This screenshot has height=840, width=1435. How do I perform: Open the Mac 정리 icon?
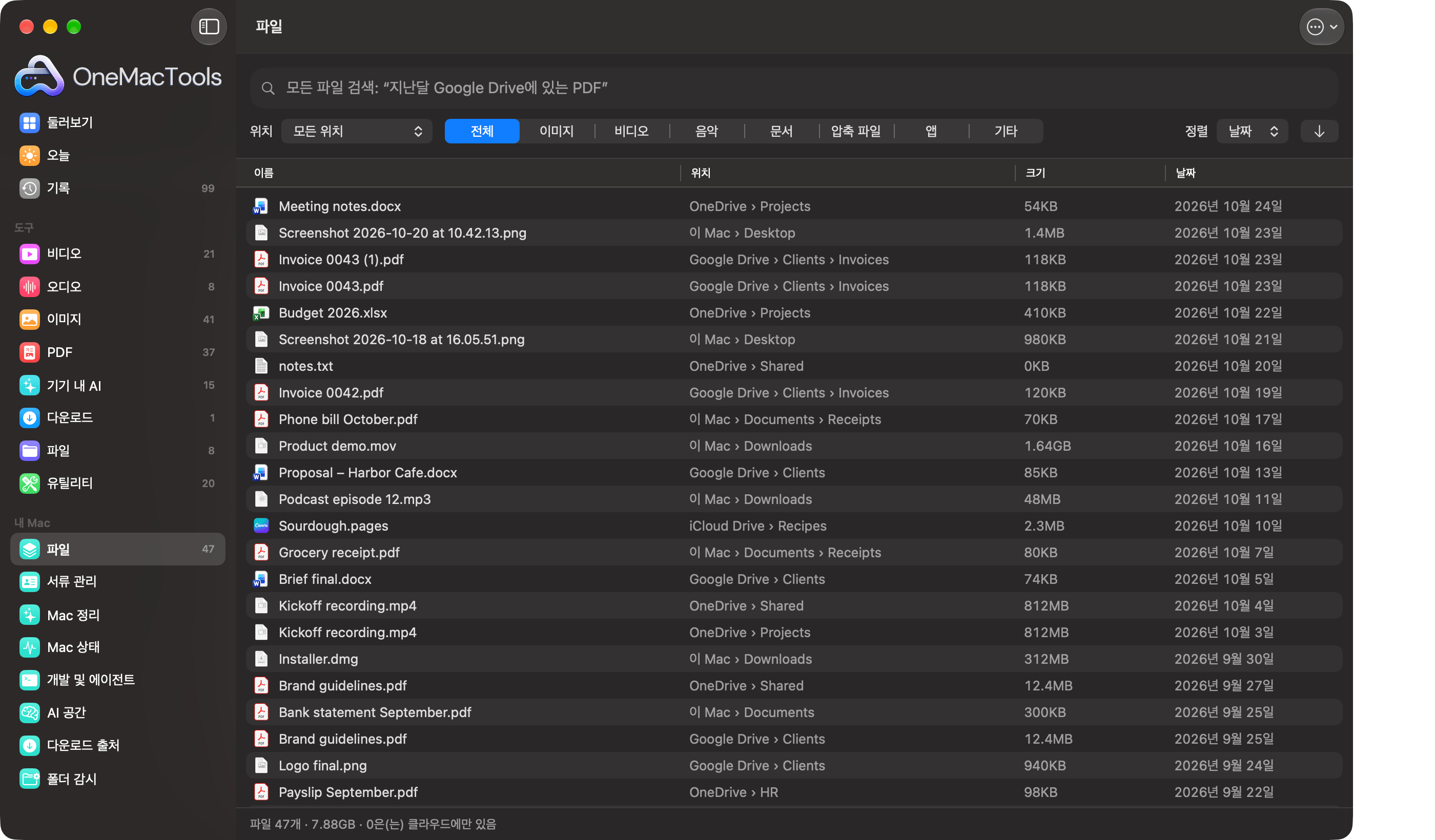[x=30, y=615]
